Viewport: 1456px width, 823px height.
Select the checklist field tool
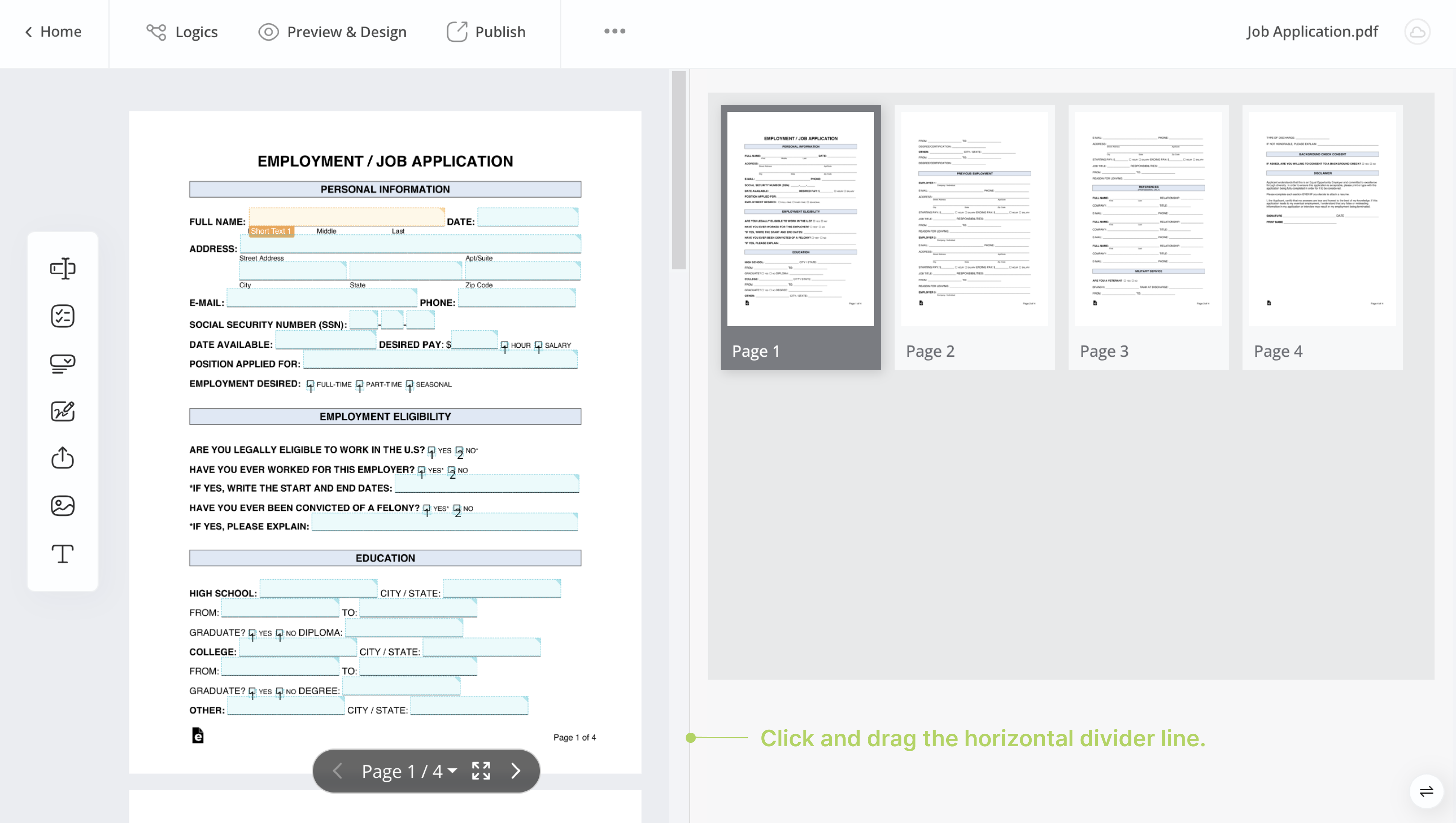[x=62, y=316]
